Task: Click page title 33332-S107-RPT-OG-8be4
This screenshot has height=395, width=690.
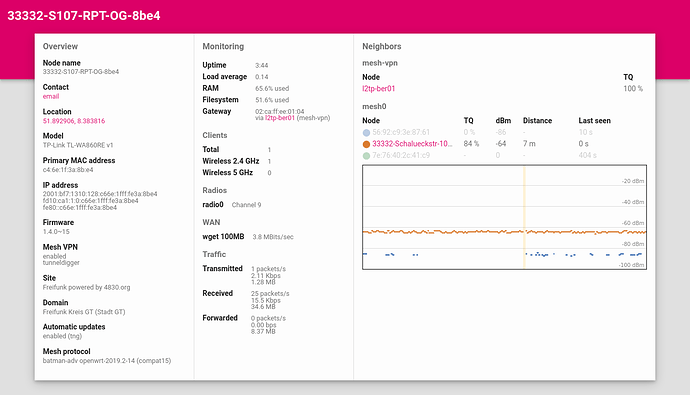Action: tap(84, 16)
